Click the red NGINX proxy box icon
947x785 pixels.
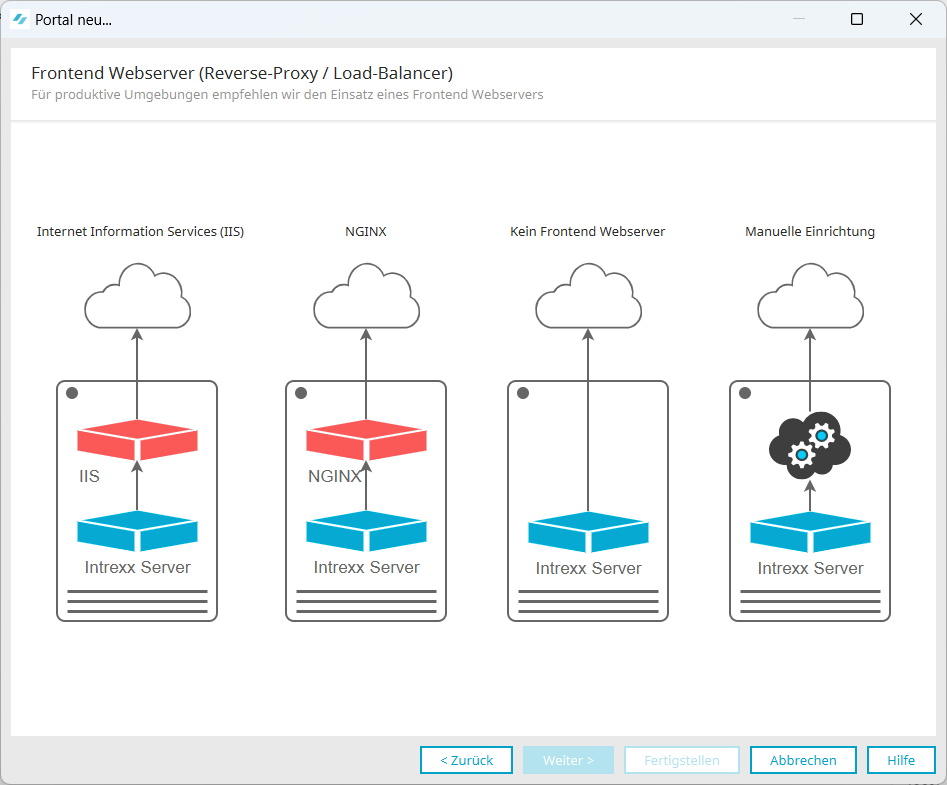(366, 439)
